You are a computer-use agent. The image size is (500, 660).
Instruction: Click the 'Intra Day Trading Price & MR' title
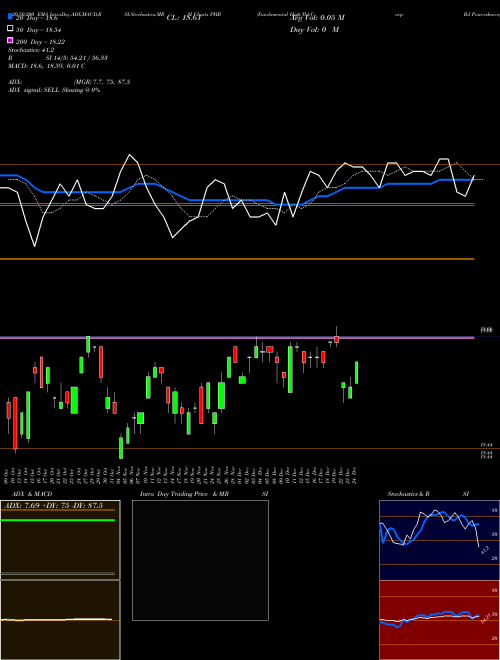pos(184,494)
